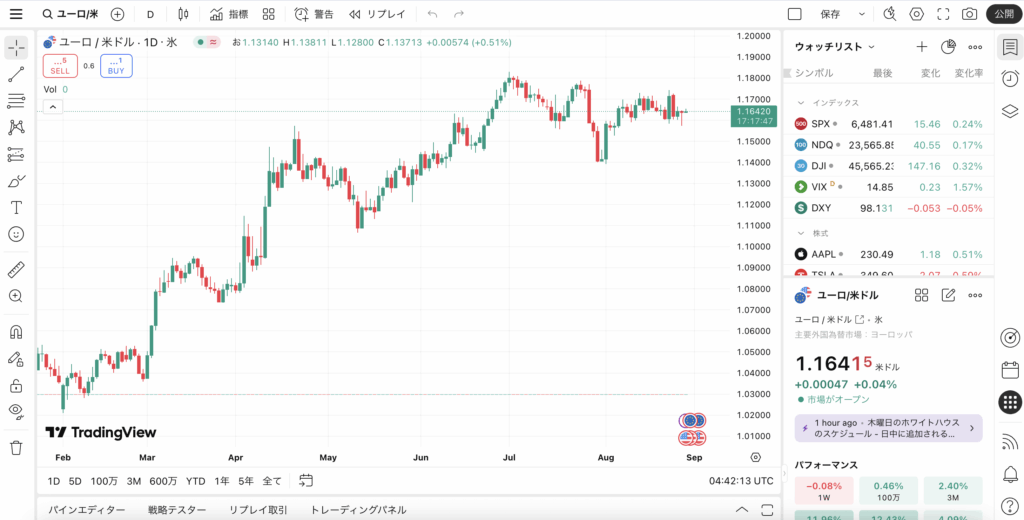The height and width of the screenshot is (520, 1024).
Task: Select the 3M time range
Action: point(133,481)
